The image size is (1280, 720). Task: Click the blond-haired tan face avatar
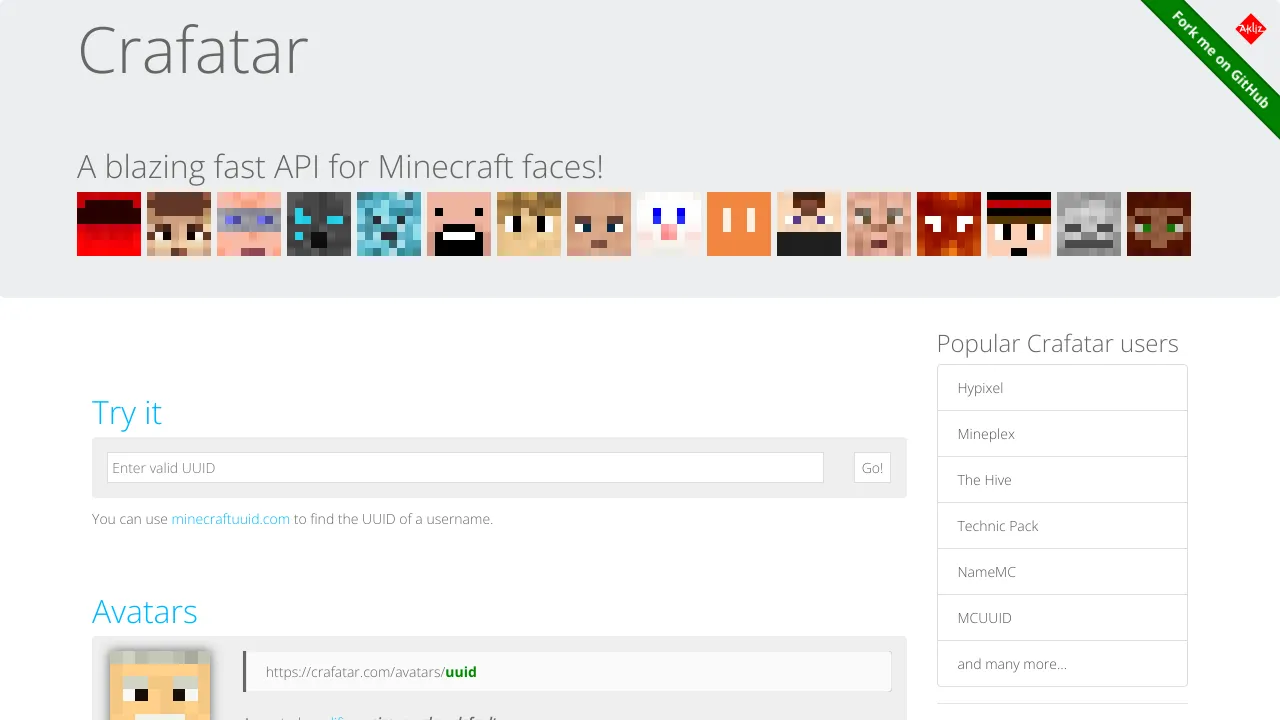[529, 224]
